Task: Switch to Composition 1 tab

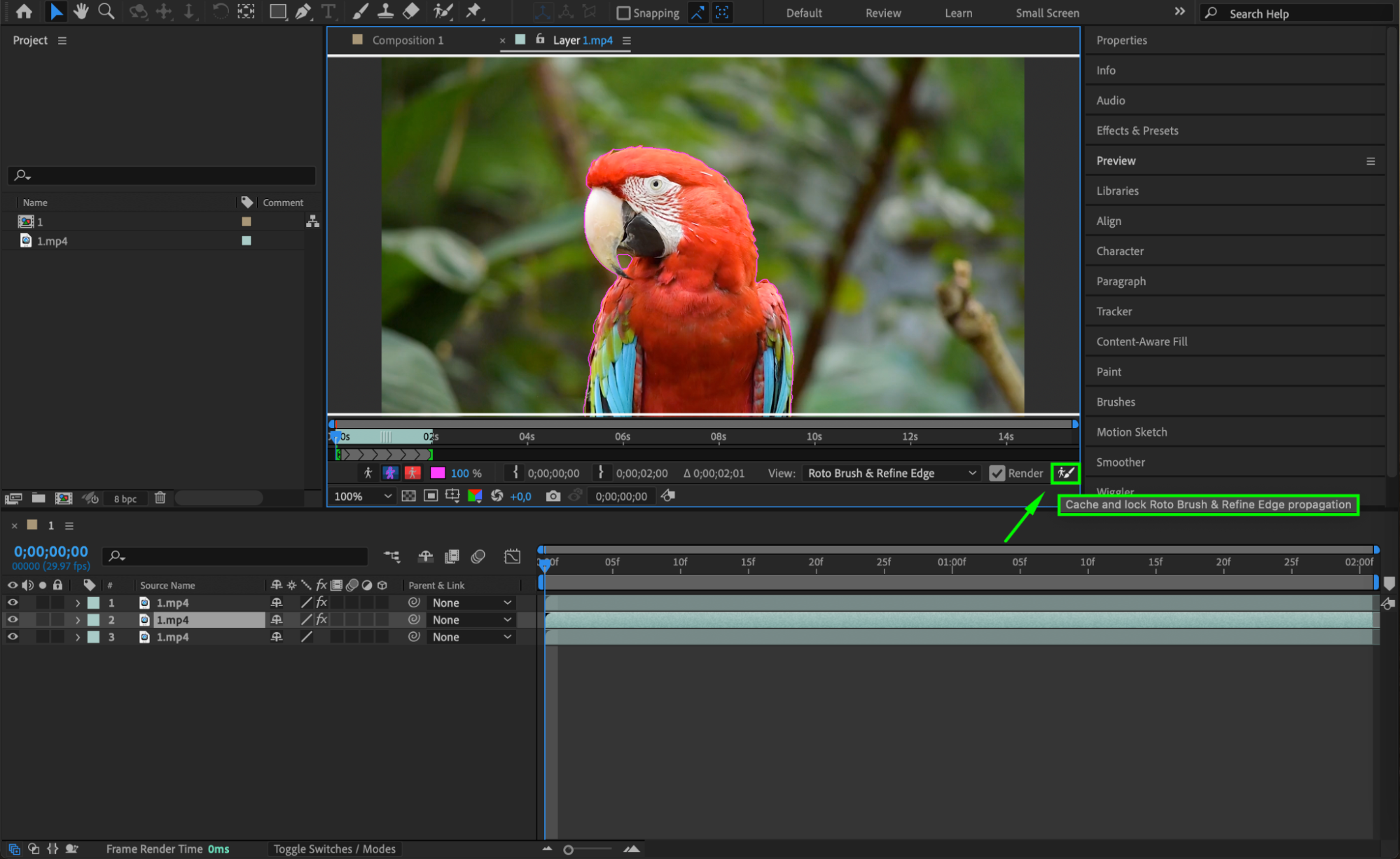Action: click(408, 40)
